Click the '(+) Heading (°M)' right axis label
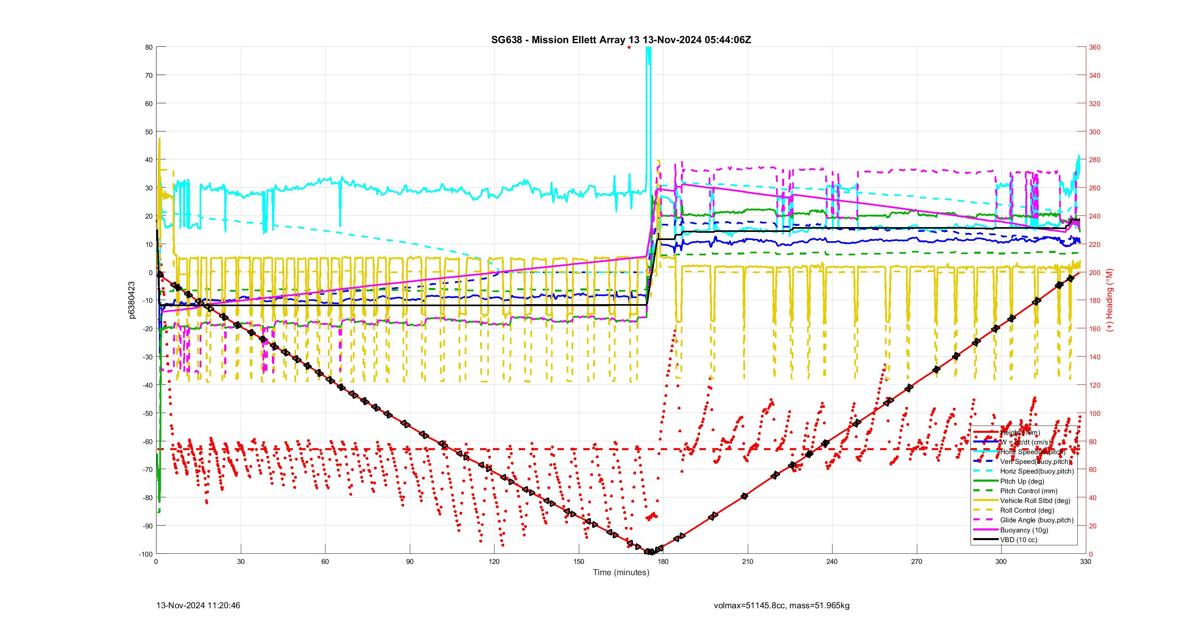This screenshot has width=1200, height=622. (x=1109, y=300)
